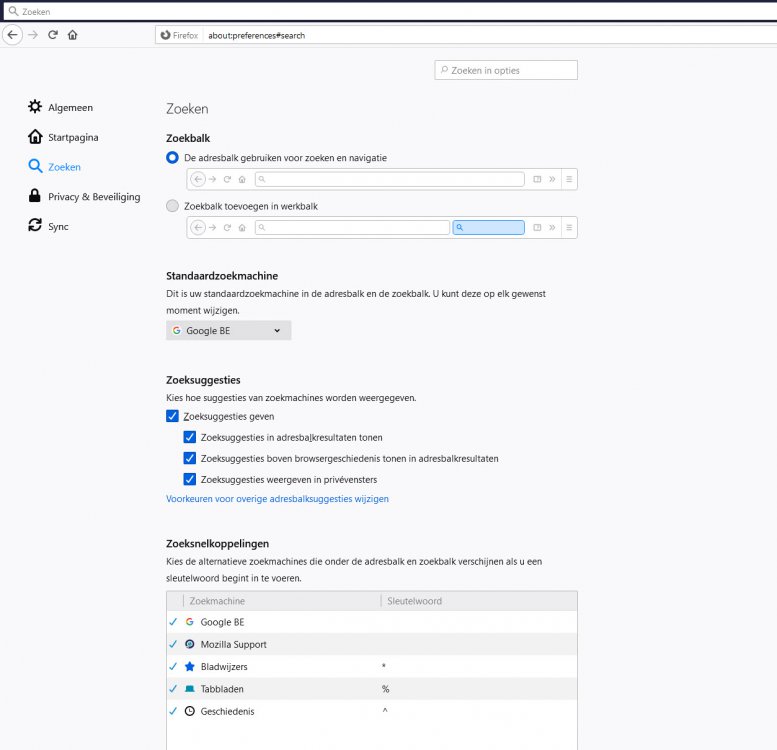Viewport: 777px width, 750px height.
Task: Click Google BE name in table
Action: [222, 622]
